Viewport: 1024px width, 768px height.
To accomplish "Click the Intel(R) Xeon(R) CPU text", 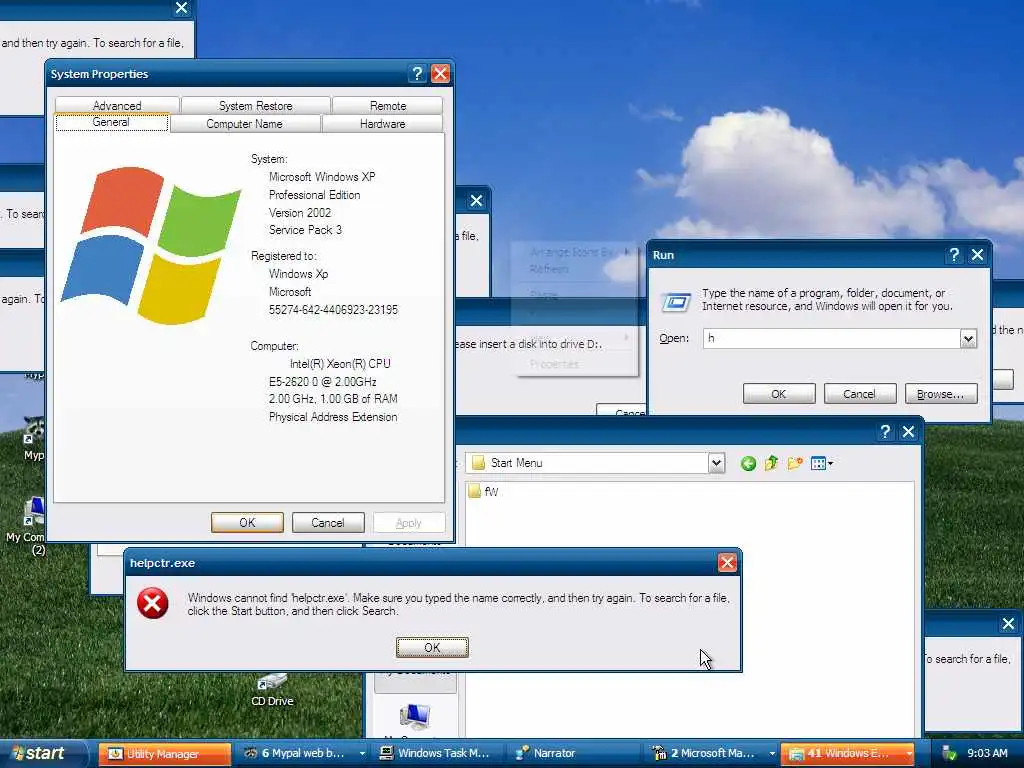I will click(x=340, y=364).
